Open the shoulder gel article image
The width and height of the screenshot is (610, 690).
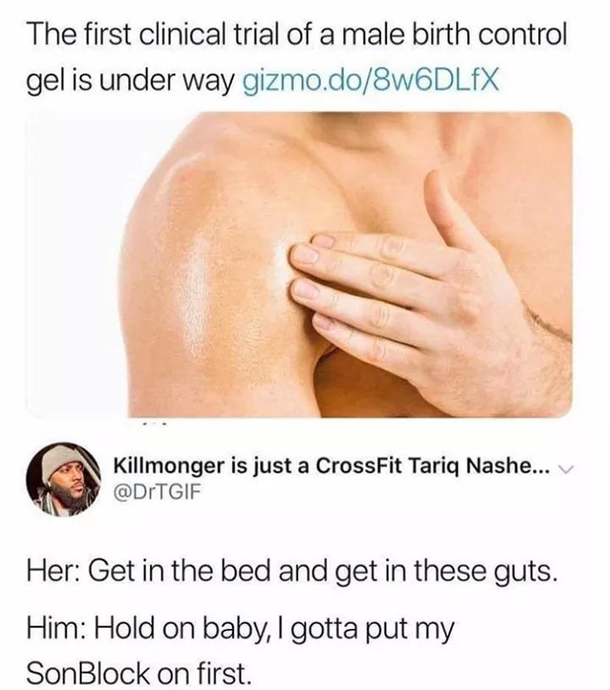pyautogui.click(x=299, y=264)
